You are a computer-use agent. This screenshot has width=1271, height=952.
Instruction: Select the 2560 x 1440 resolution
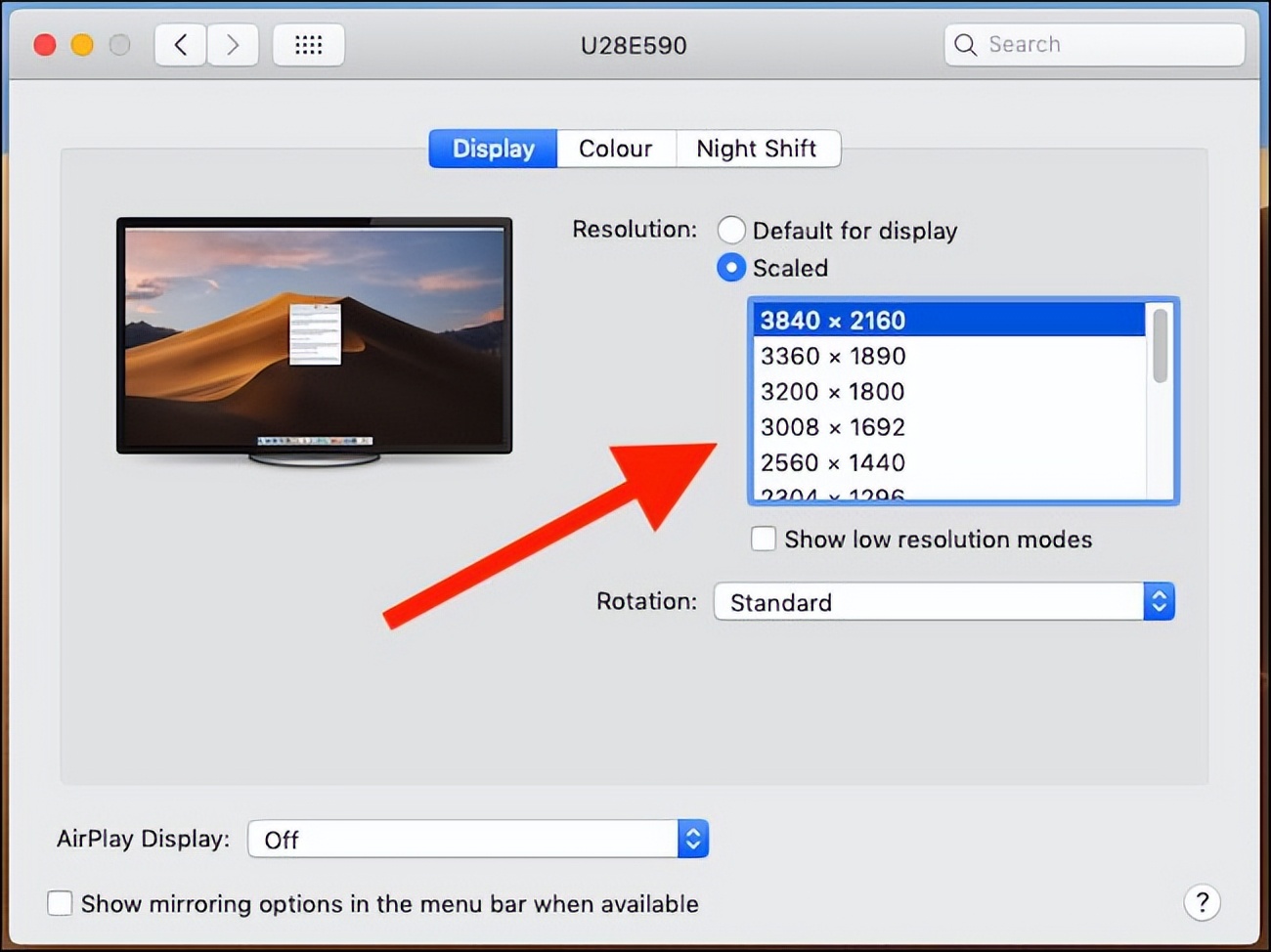(832, 462)
